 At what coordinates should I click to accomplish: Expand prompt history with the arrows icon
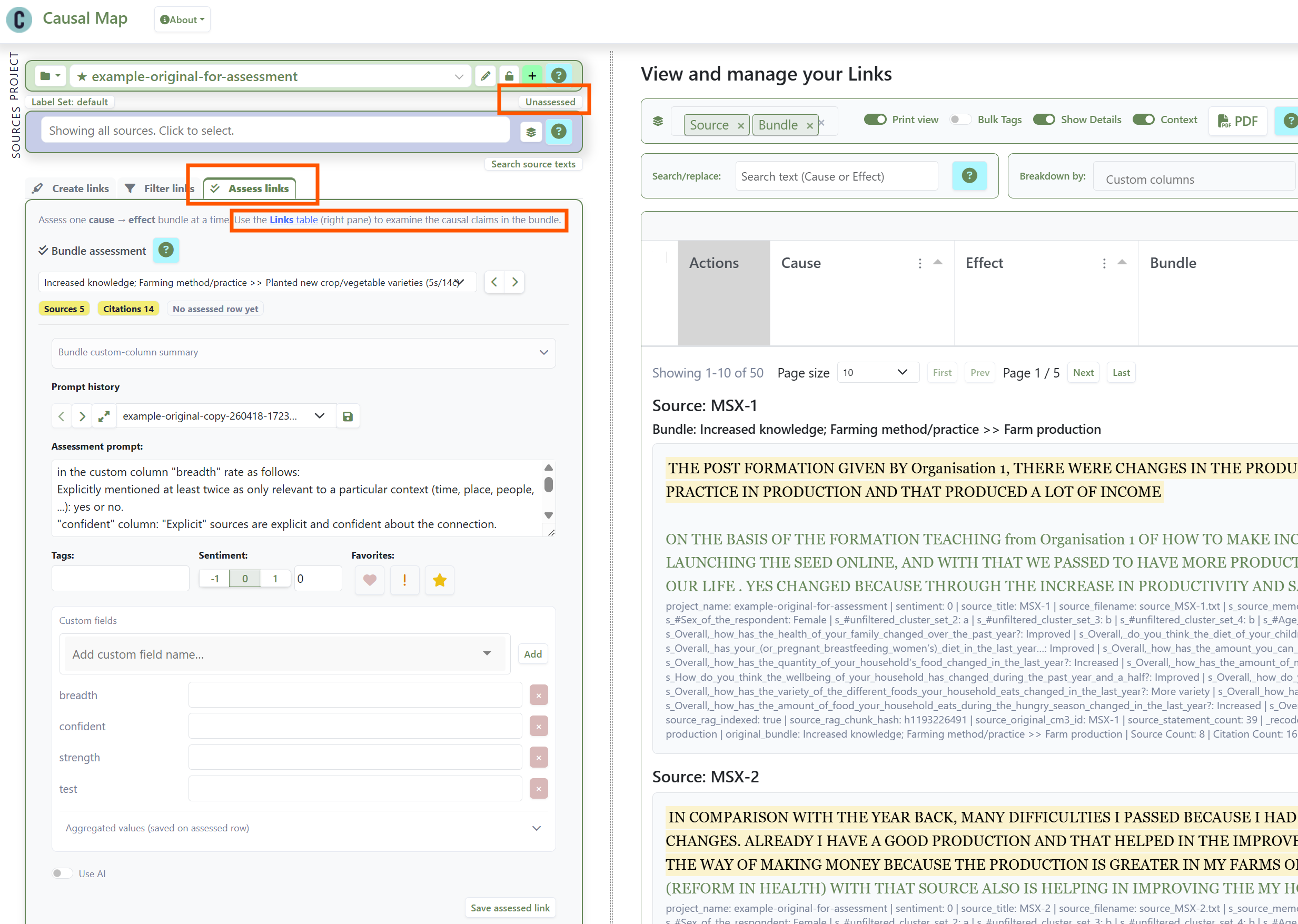(x=104, y=416)
